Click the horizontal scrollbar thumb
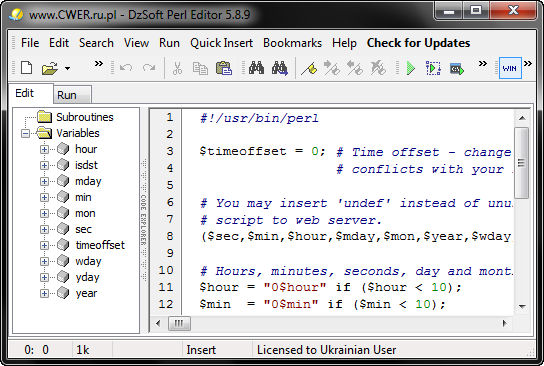The width and height of the screenshot is (544, 366). point(179,323)
